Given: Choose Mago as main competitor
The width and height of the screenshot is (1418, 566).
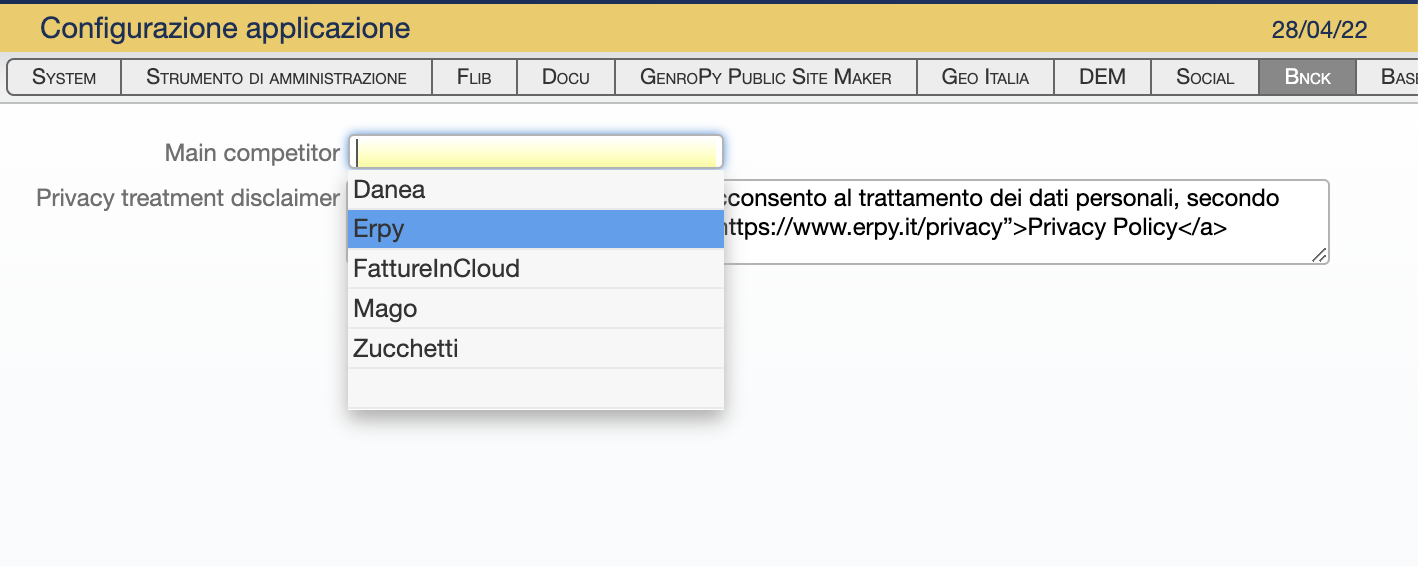Looking at the screenshot, I should tap(535, 309).
